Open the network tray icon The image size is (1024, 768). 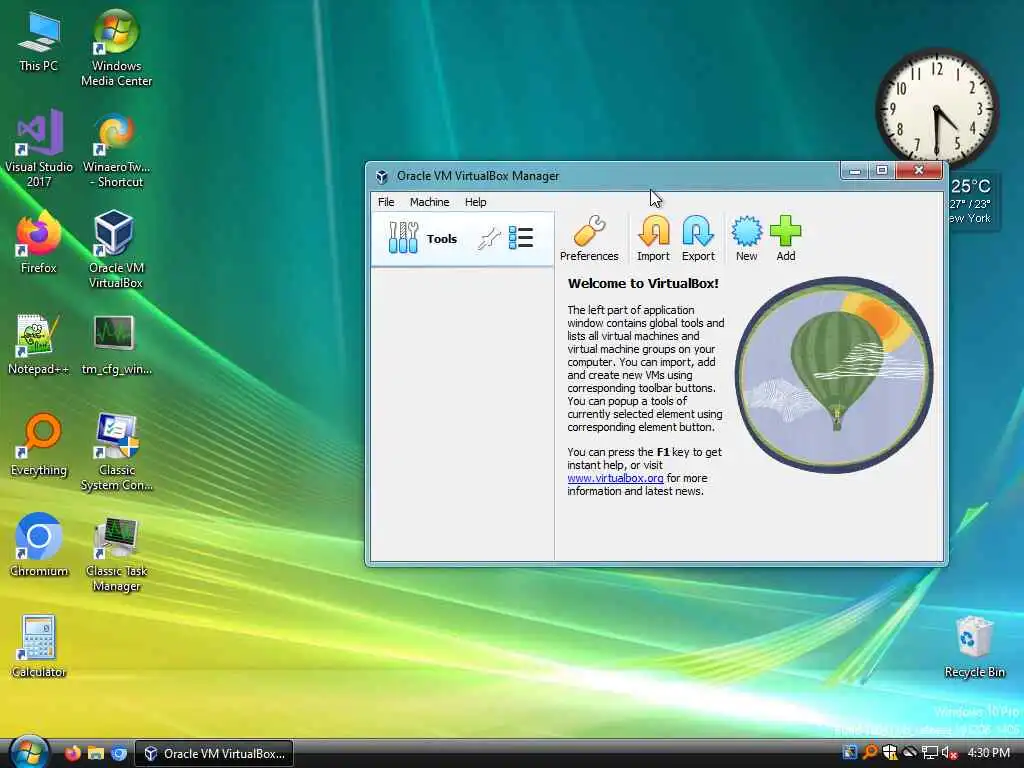[929, 753]
